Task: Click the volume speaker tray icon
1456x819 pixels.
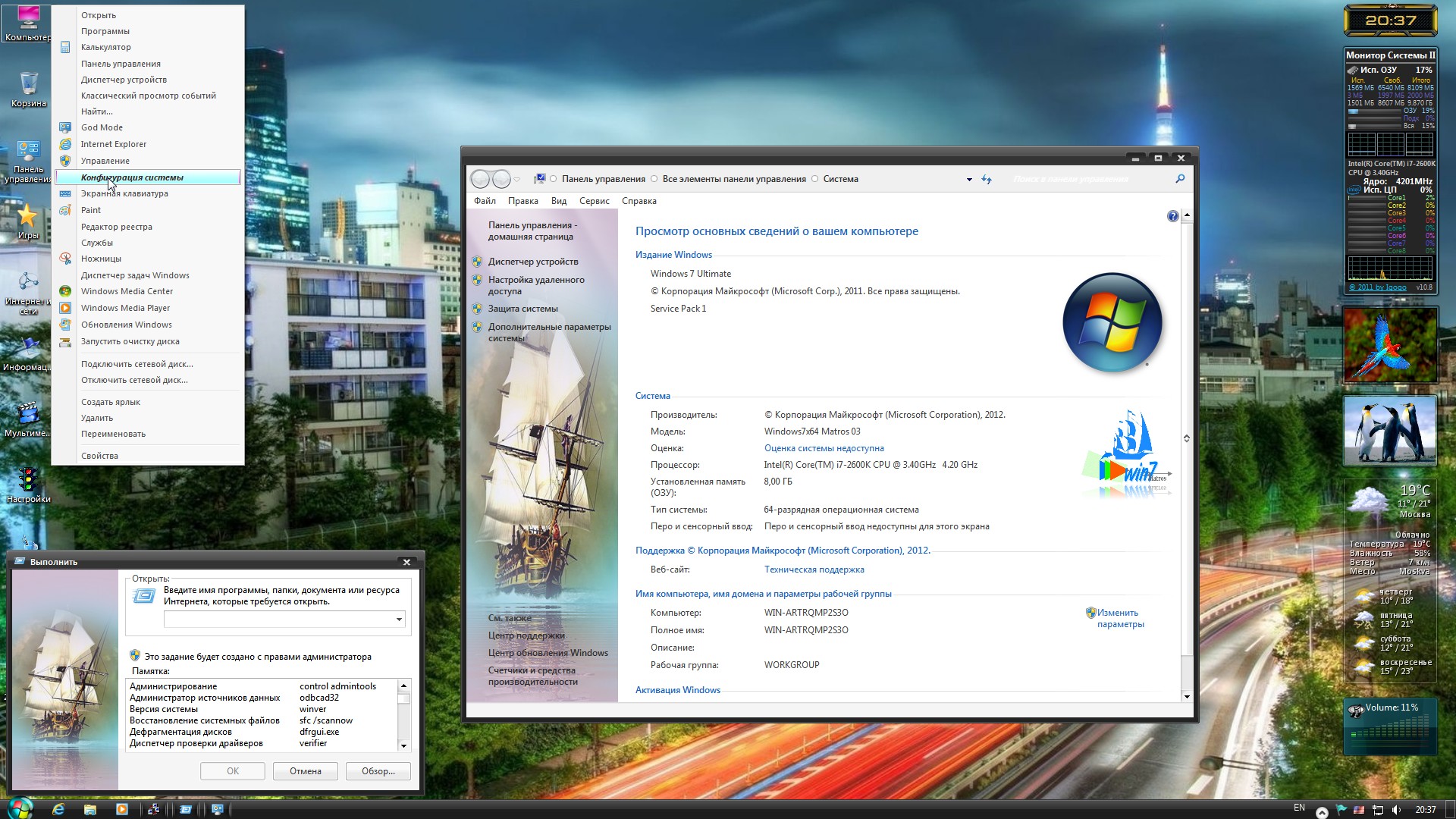Action: point(1397,810)
